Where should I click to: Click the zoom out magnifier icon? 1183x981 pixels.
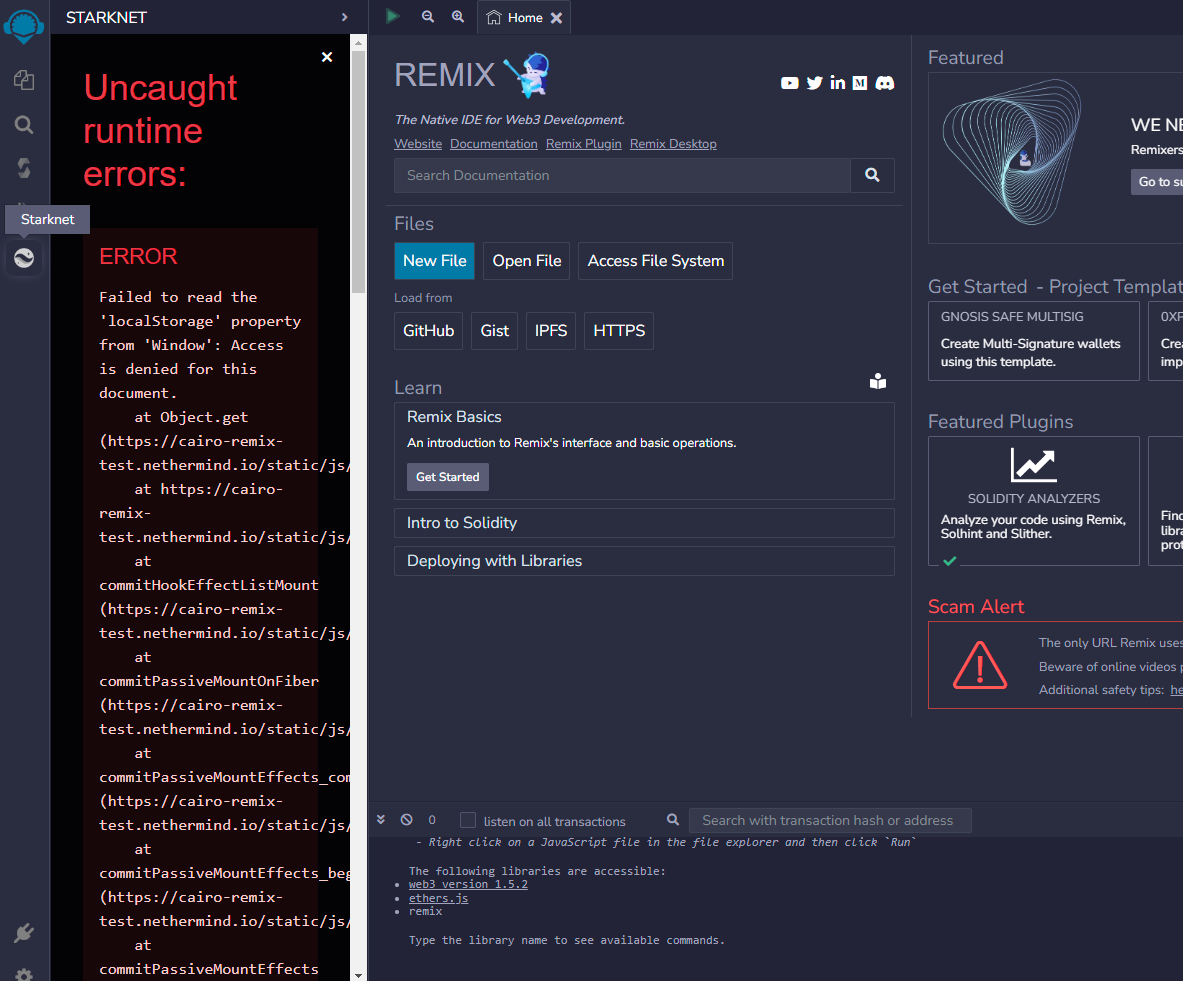pos(428,17)
